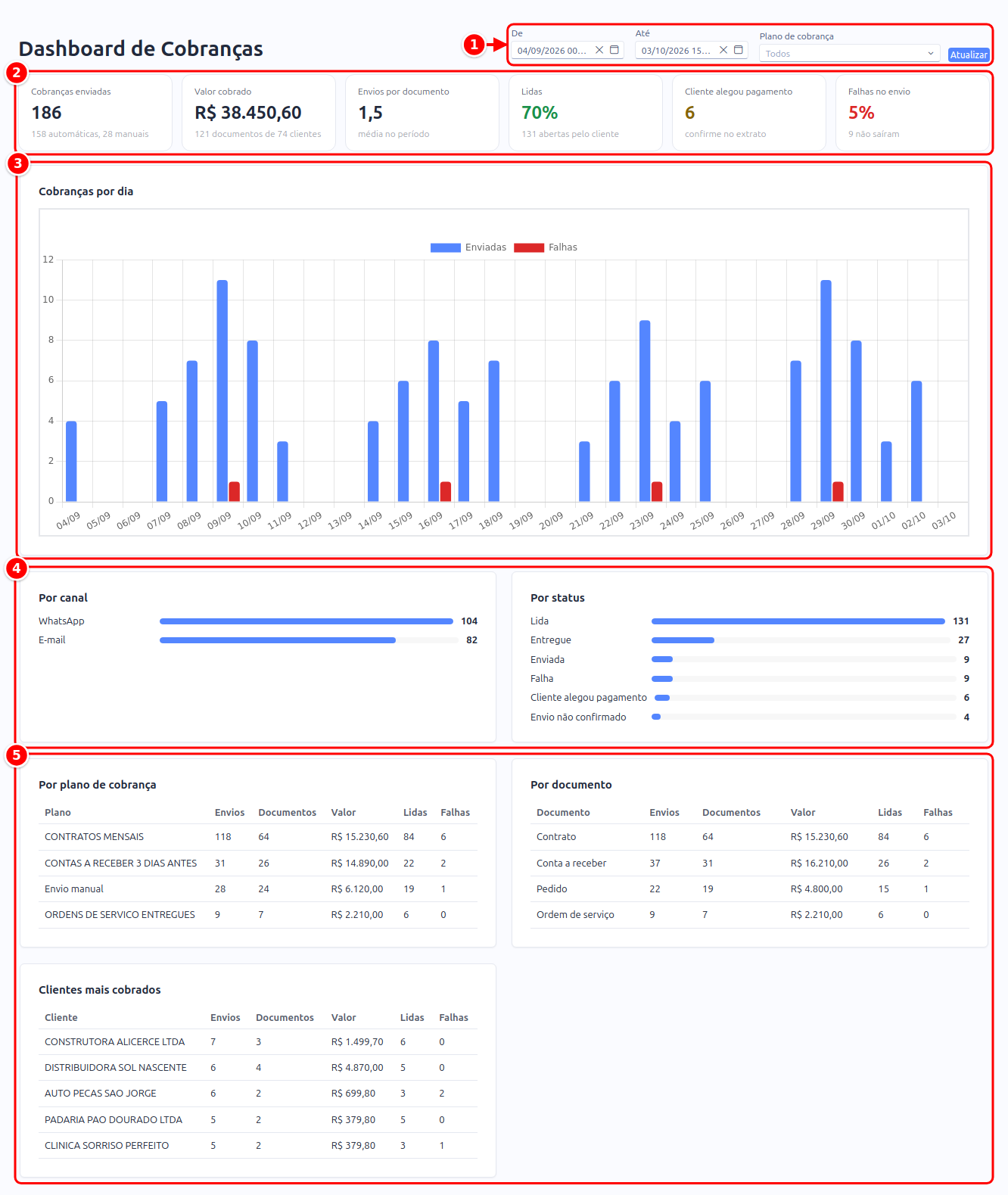Click the value R$ 4.870,00 in clients table
This screenshot has width=1008, height=1195.
(357, 1068)
